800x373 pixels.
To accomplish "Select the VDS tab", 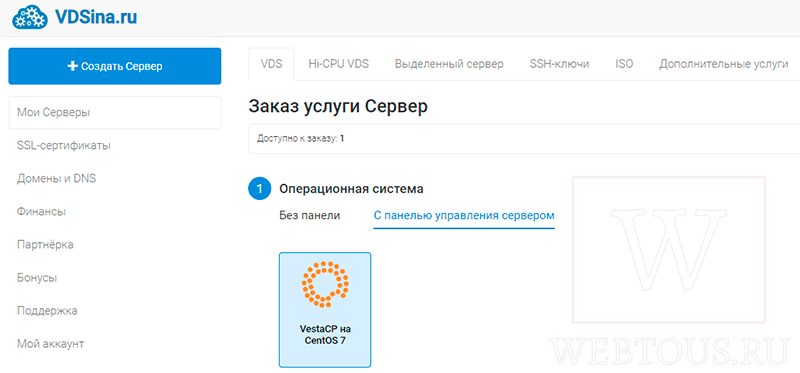I will click(x=271, y=64).
